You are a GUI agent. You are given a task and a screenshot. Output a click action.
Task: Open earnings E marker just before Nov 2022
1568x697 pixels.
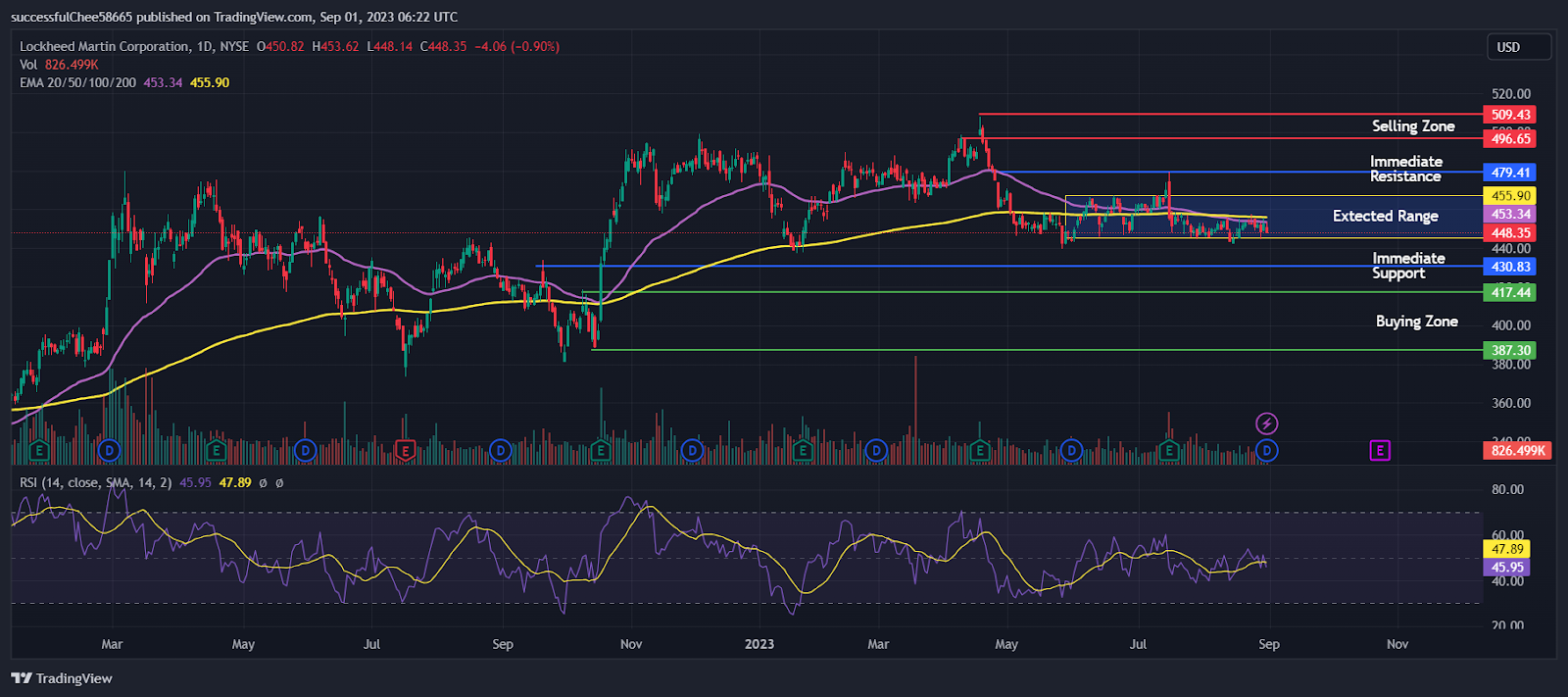click(x=601, y=451)
